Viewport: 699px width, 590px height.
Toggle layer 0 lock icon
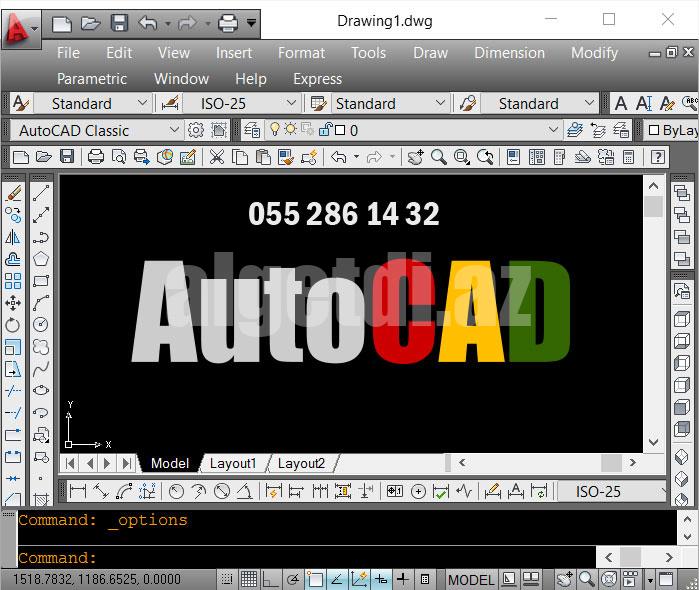click(x=326, y=129)
